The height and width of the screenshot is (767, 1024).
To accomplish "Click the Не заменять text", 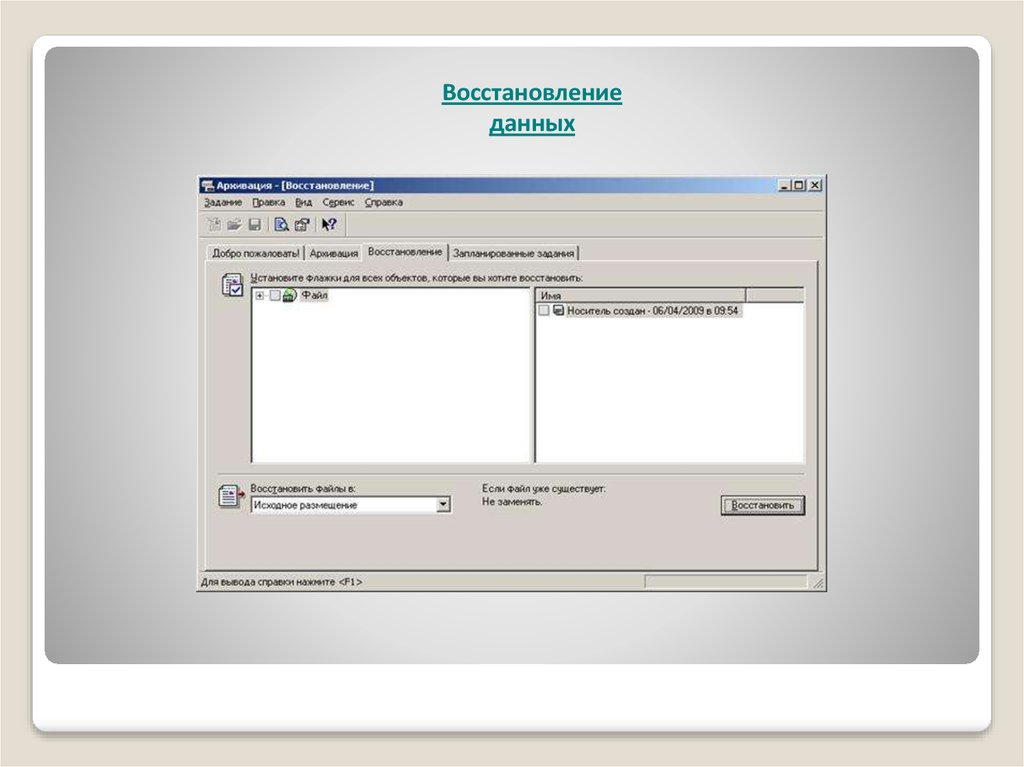I will (512, 502).
